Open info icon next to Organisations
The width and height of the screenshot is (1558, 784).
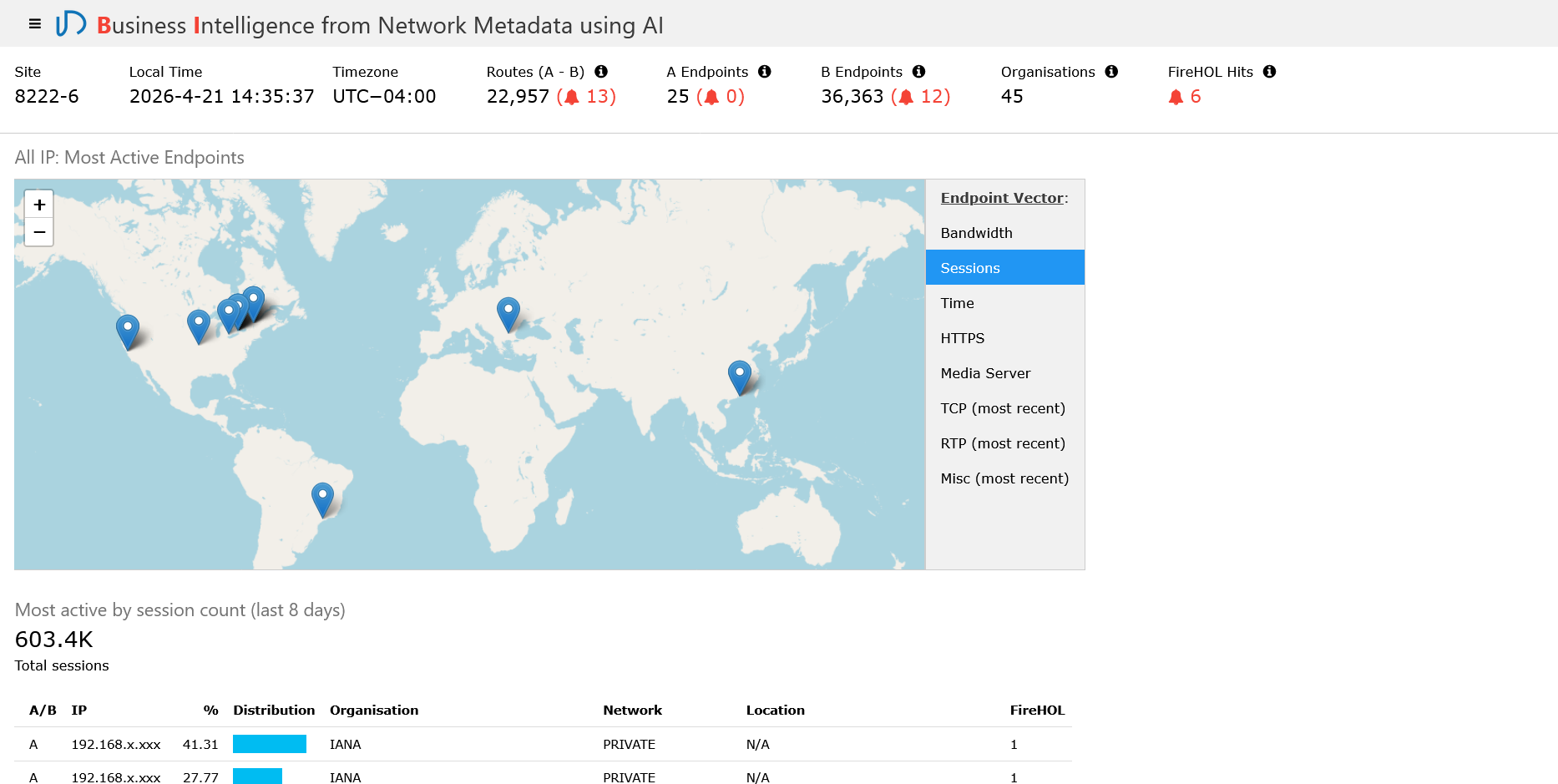pyautogui.click(x=1111, y=72)
